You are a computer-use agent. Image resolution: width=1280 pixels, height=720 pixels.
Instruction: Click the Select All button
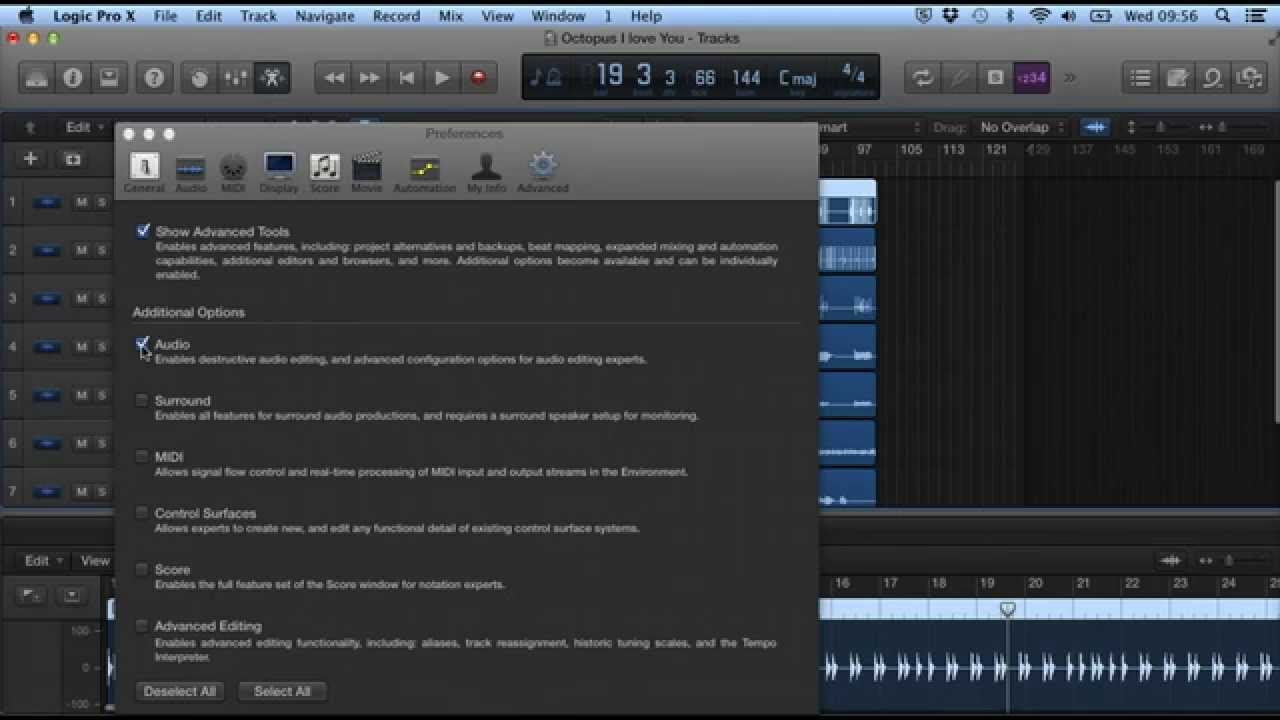tap(282, 691)
